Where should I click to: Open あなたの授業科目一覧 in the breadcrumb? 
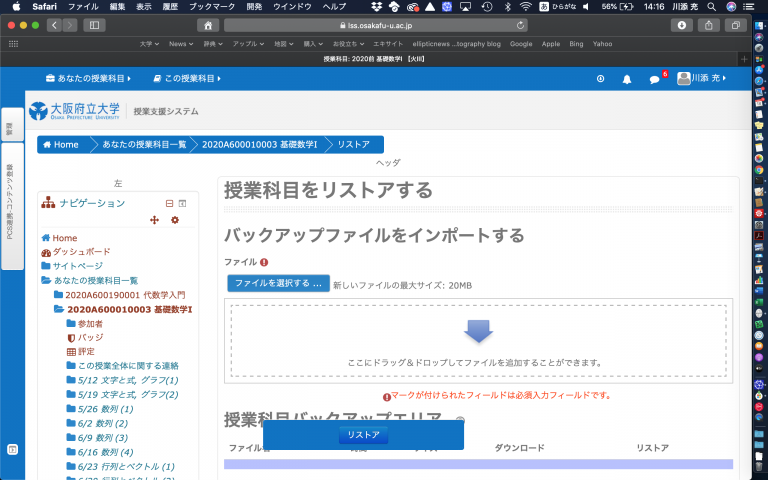pos(144,144)
